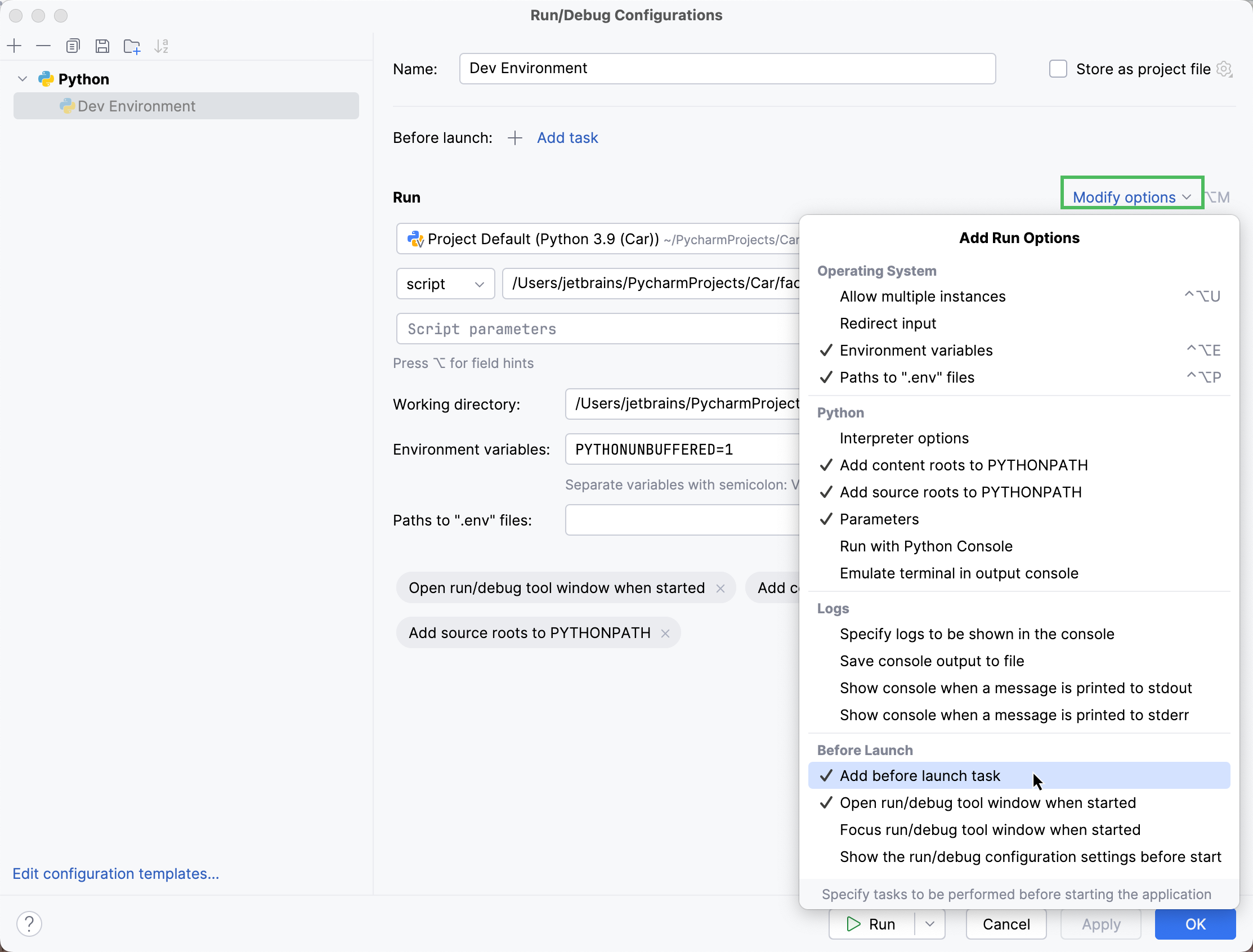This screenshot has height=952, width=1253.
Task: Collapse the Python node in the configuration tree
Action: [22, 78]
